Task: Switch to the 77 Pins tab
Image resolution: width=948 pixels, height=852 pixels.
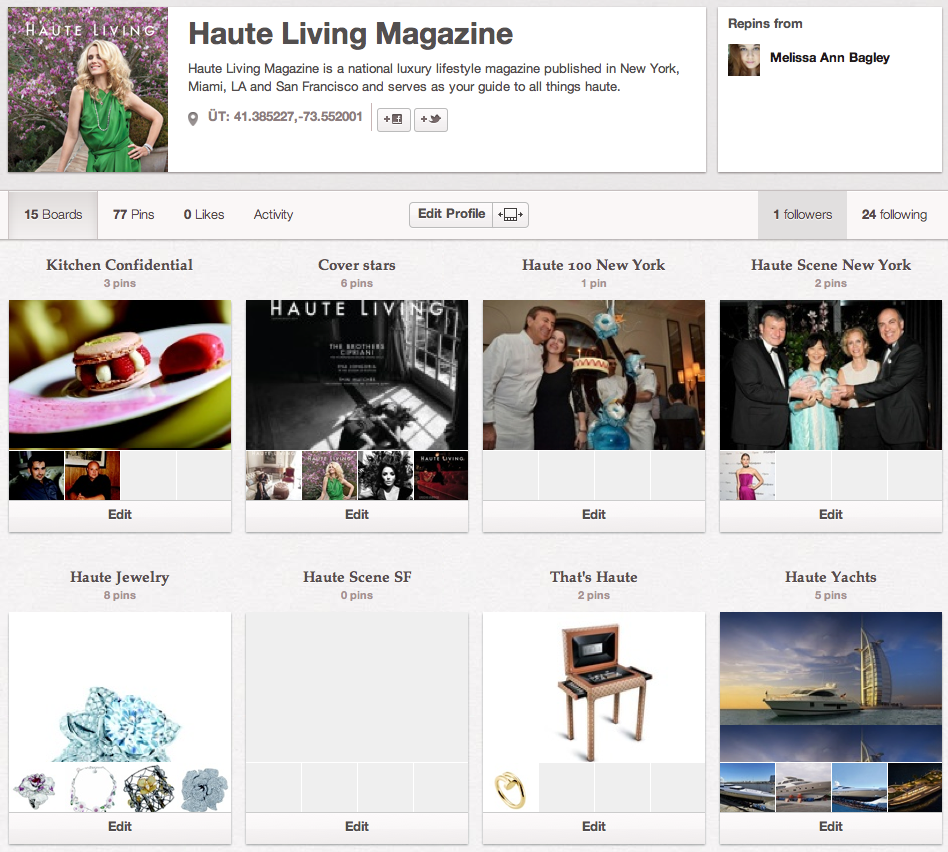Action: click(x=134, y=215)
